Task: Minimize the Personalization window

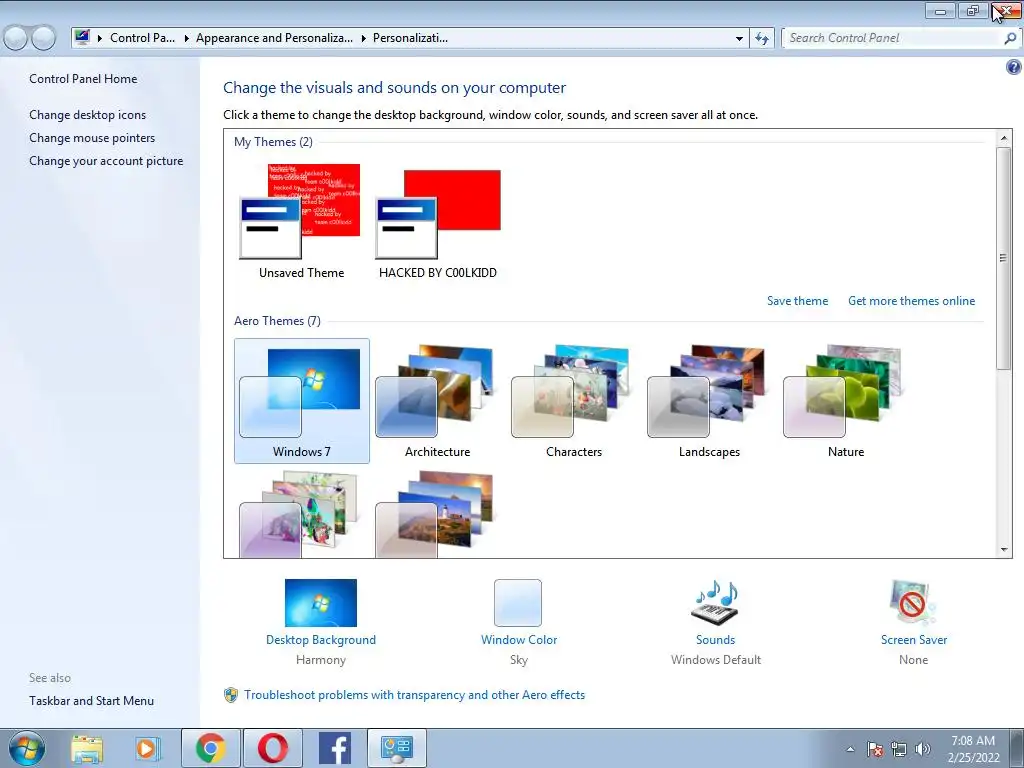Action: tap(940, 11)
